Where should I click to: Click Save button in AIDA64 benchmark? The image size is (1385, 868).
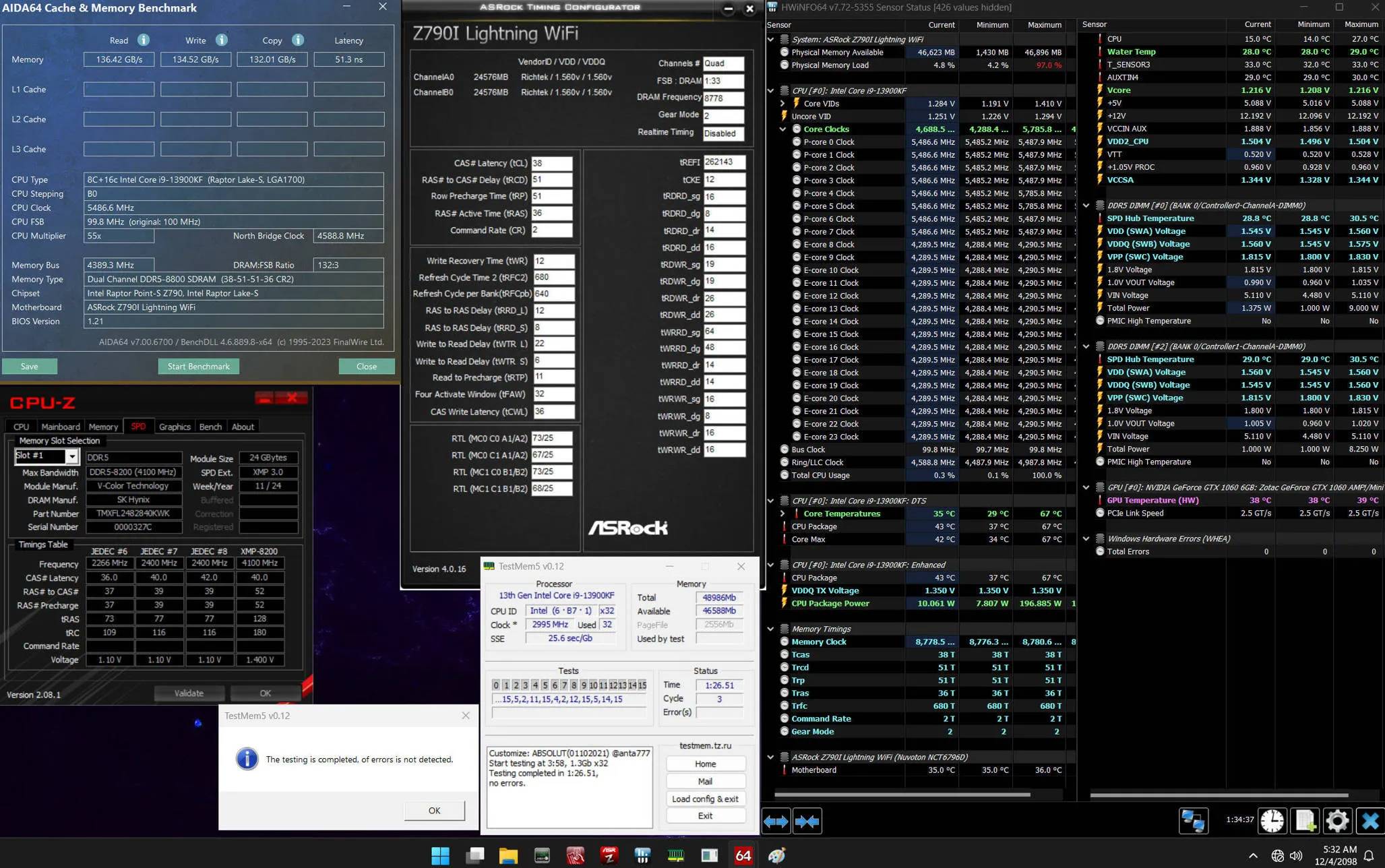29,366
